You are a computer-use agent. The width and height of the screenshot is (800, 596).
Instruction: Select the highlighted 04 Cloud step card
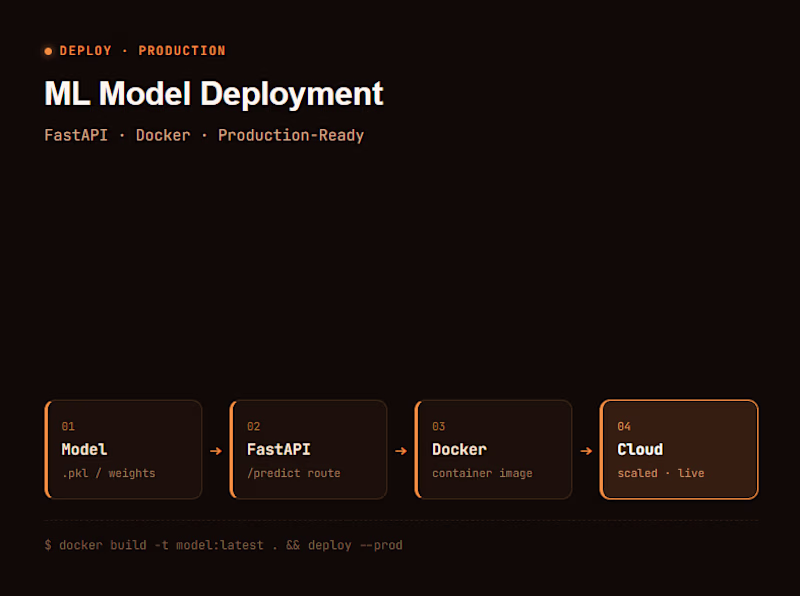679,450
